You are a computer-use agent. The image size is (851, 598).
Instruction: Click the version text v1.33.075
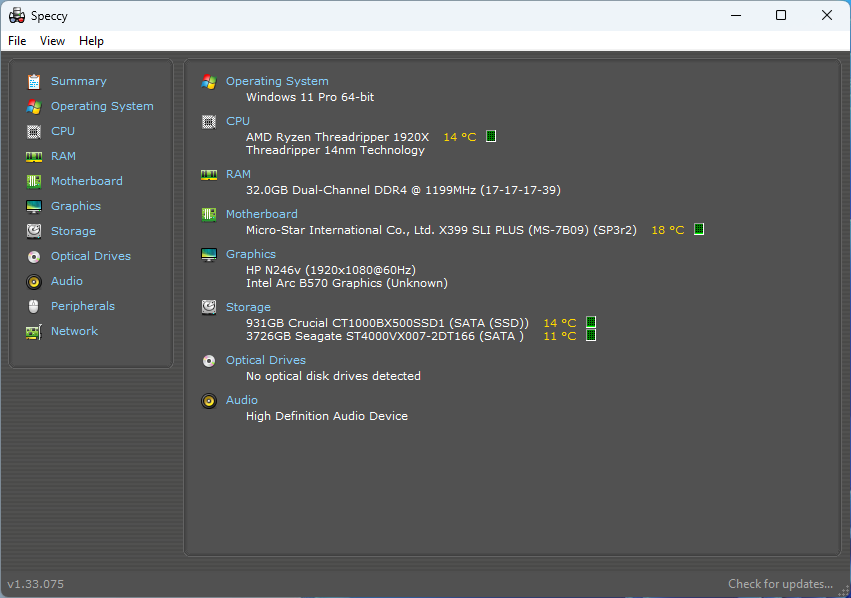[x=35, y=584]
